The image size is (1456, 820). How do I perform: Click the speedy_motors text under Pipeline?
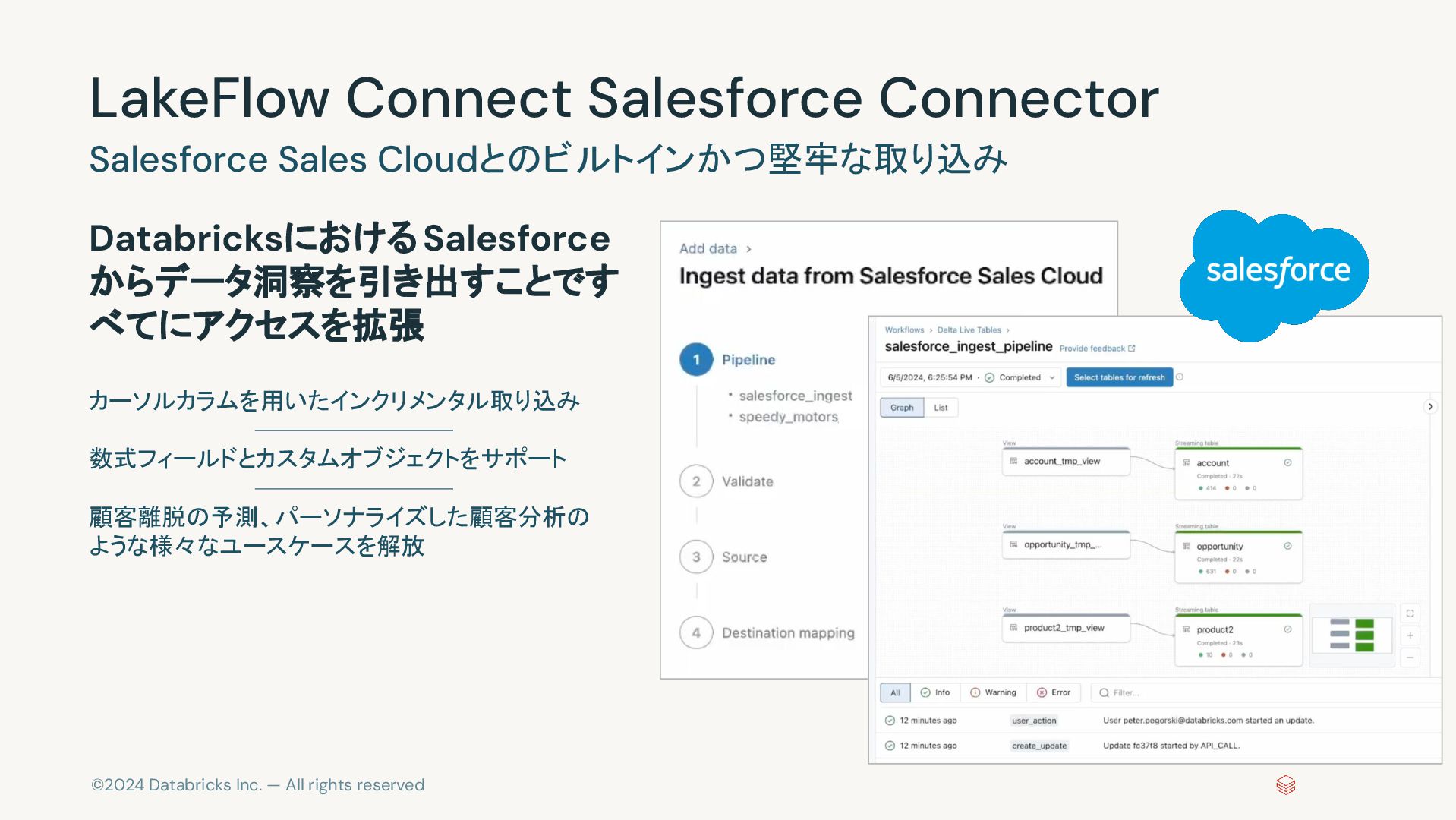789,417
